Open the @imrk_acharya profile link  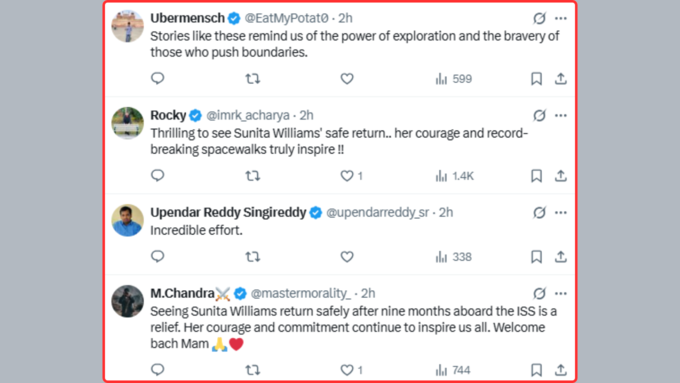click(248, 115)
